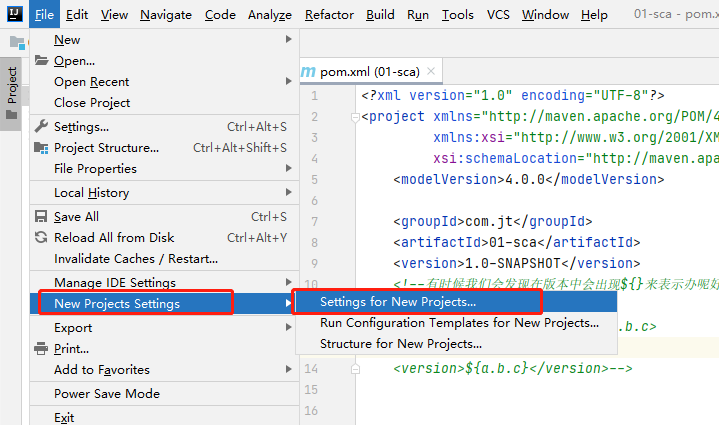Click the IntelliJ IDEA logo icon
Viewport: 719px width, 425px height.
click(x=15, y=14)
